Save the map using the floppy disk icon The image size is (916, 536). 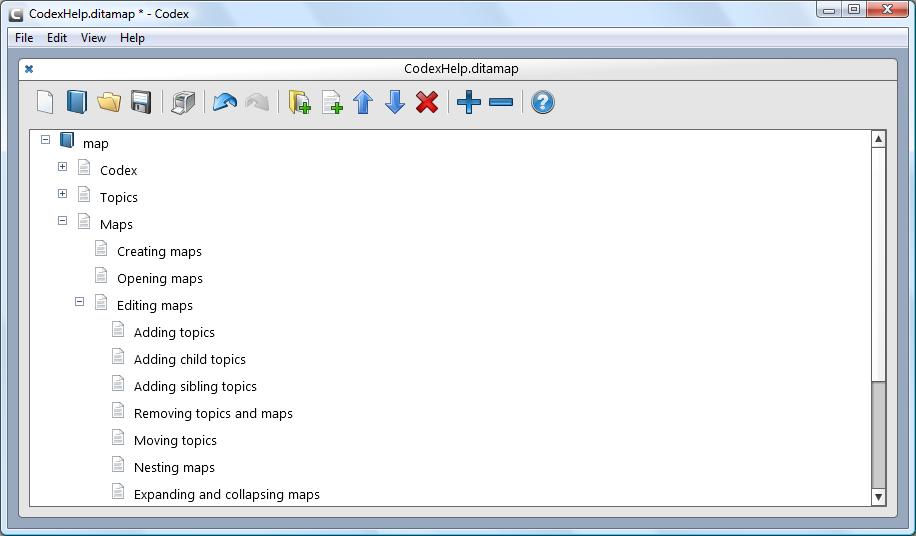coord(141,102)
